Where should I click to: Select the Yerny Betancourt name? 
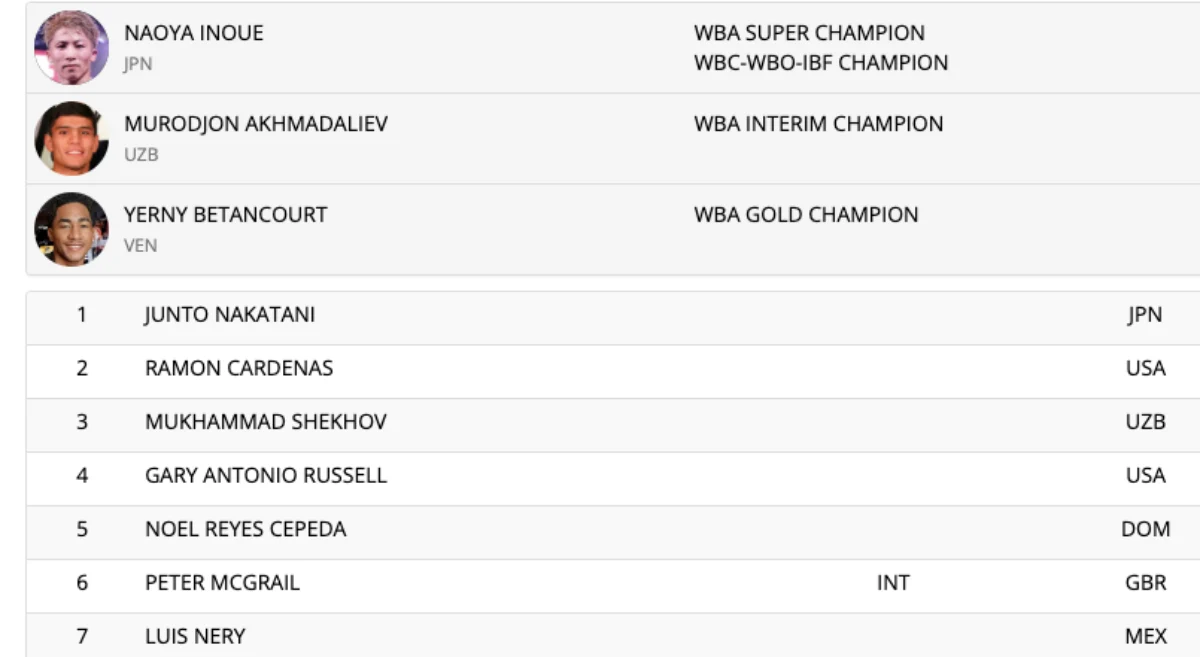click(225, 214)
